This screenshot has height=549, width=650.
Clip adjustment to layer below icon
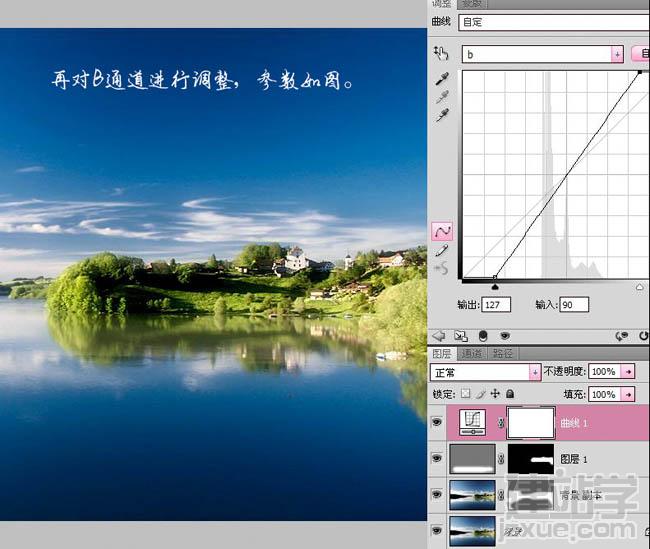click(483, 335)
